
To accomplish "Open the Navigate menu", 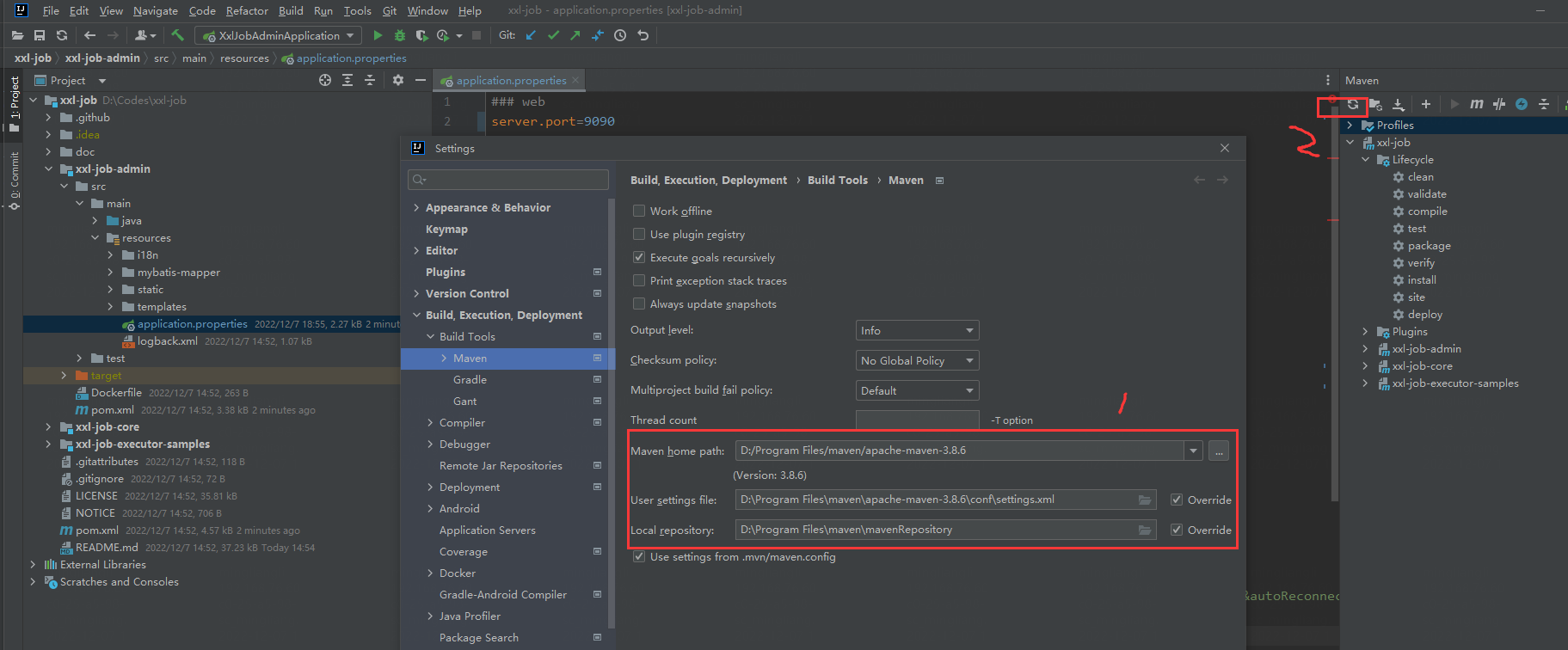I will point(156,10).
